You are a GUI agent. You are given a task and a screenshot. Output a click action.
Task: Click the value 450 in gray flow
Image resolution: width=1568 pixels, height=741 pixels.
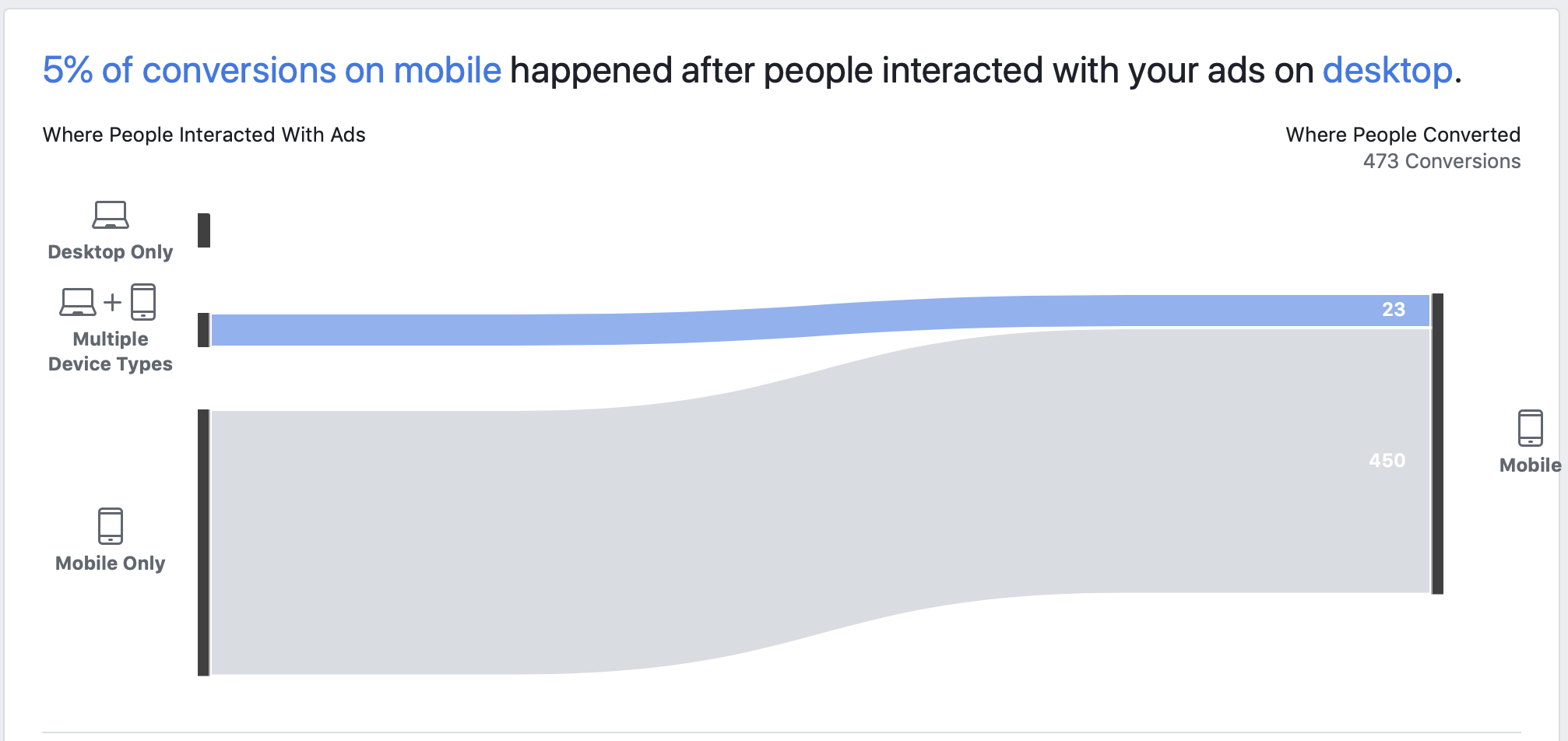tap(1387, 461)
